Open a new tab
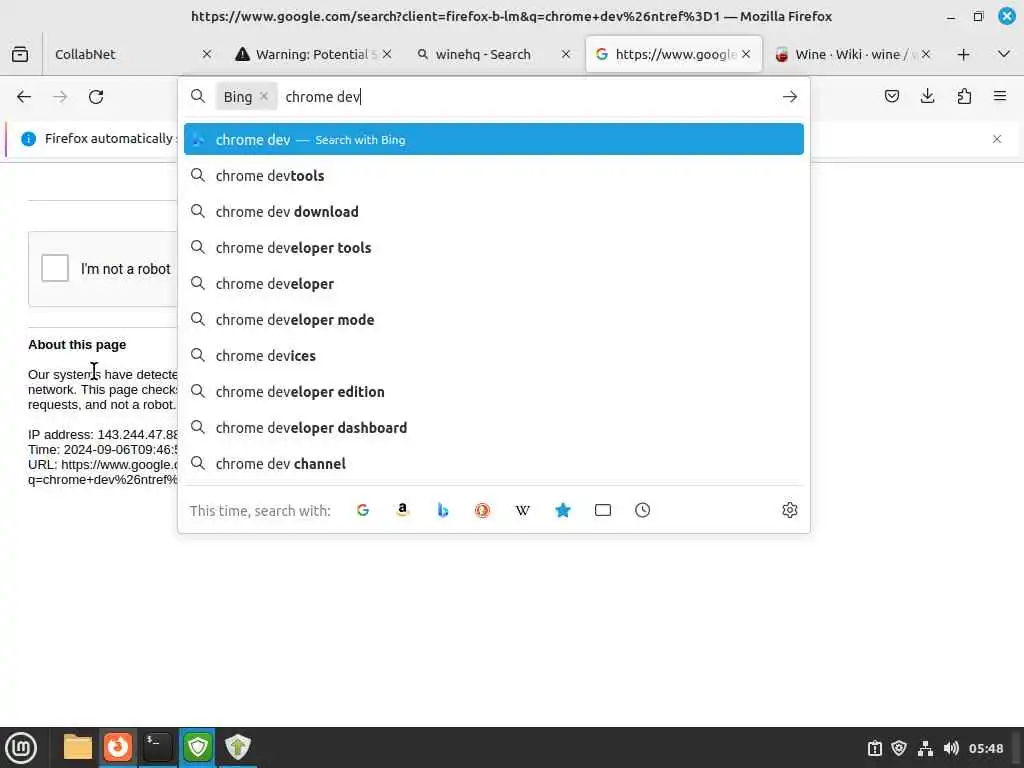Image resolution: width=1024 pixels, height=768 pixels. coord(963,54)
